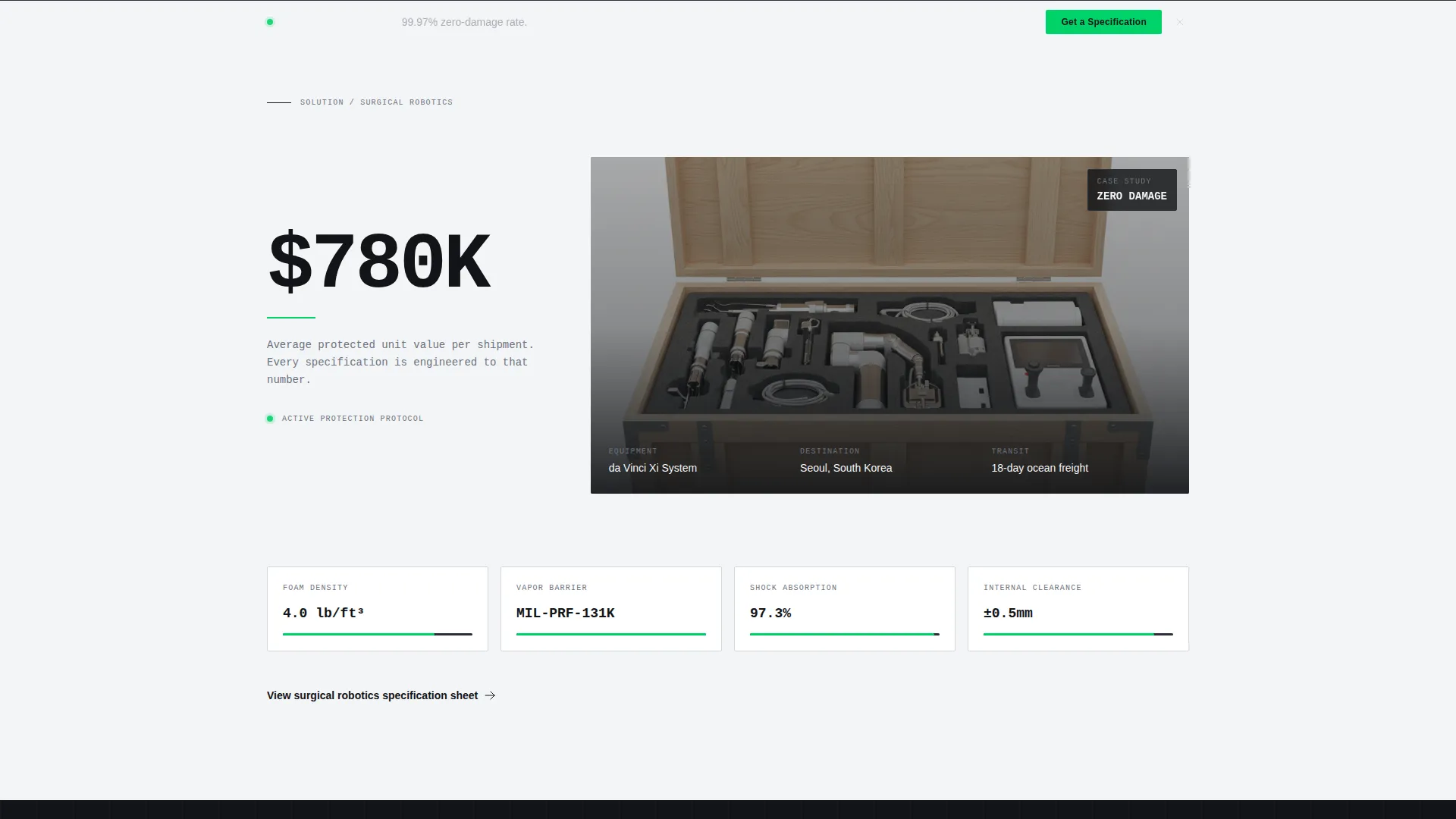1456x819 pixels.
Task: Click the EQUIPMENT caption label
Action: (x=632, y=451)
